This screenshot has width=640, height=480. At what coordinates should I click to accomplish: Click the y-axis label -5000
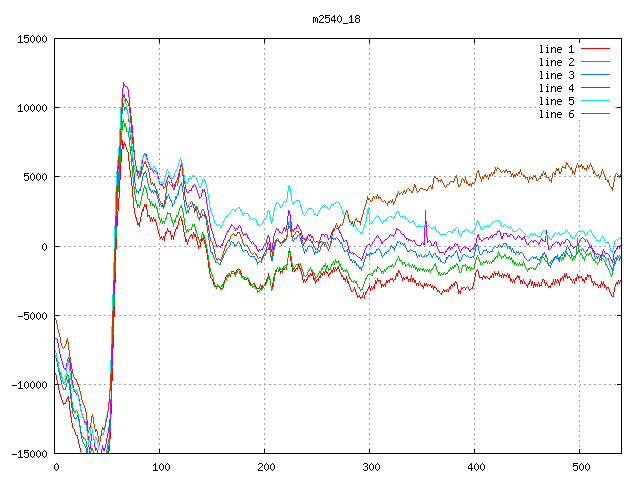(32, 316)
